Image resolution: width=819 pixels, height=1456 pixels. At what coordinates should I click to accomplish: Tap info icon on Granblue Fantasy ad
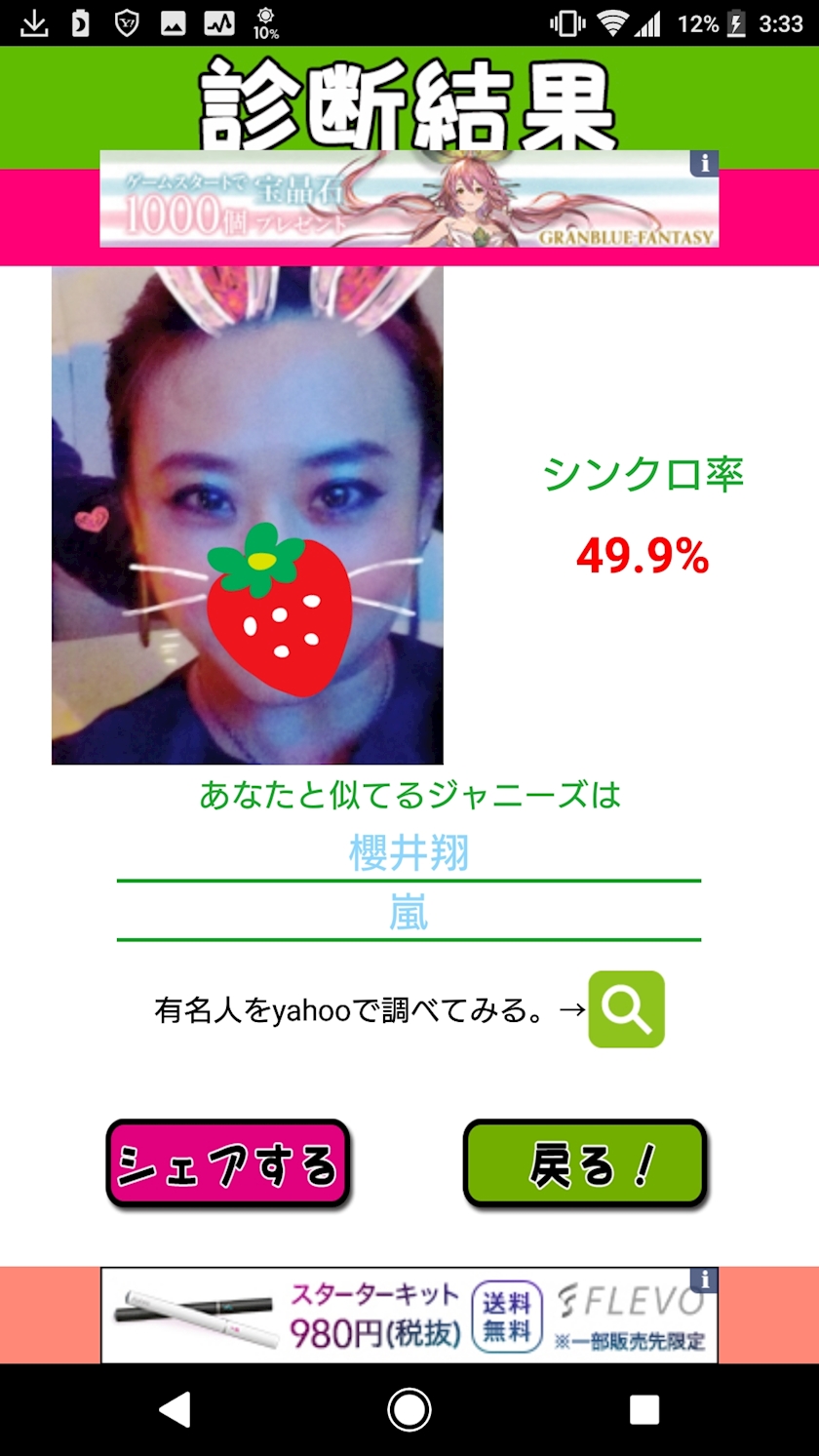[704, 163]
